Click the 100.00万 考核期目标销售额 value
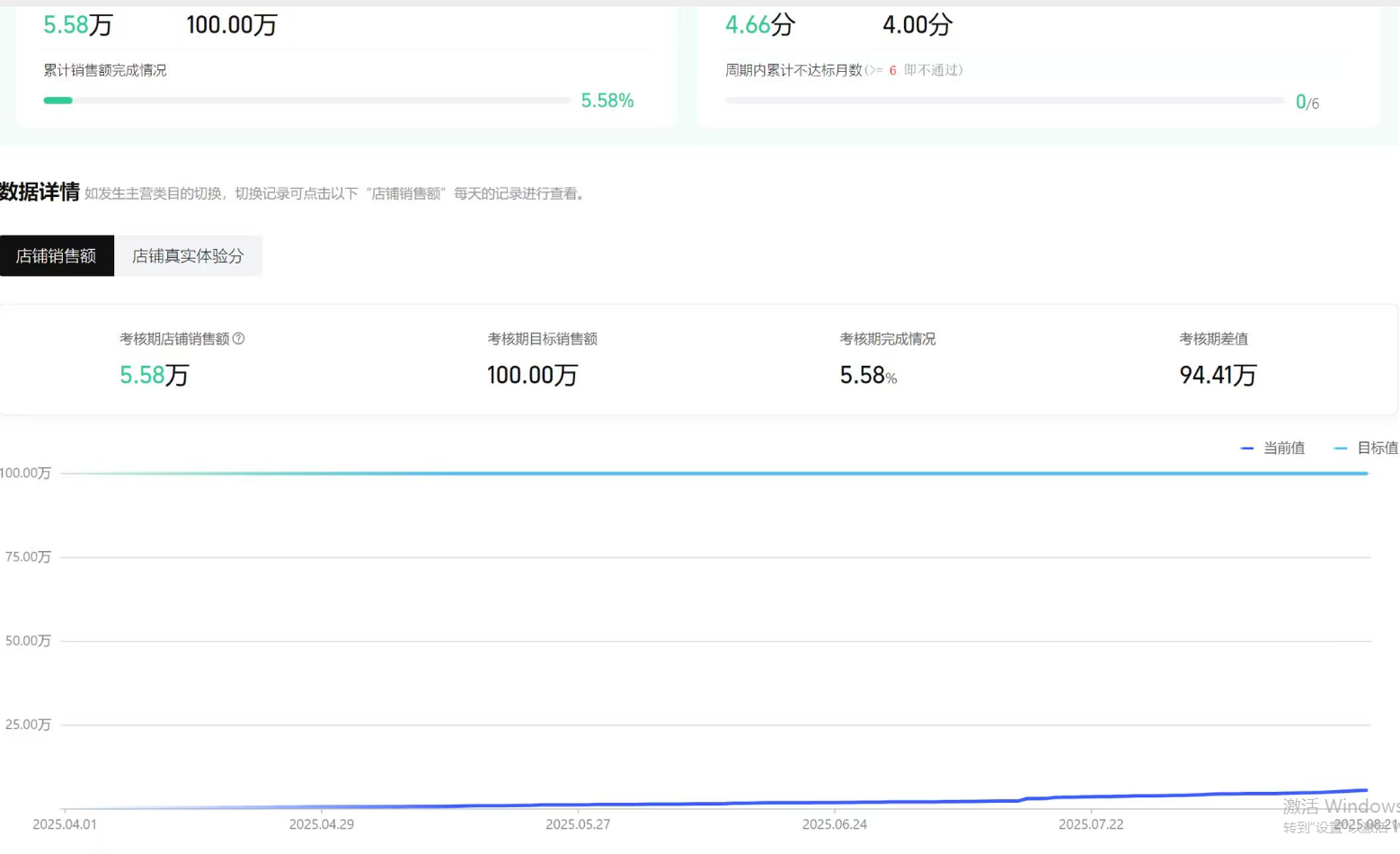 click(532, 375)
